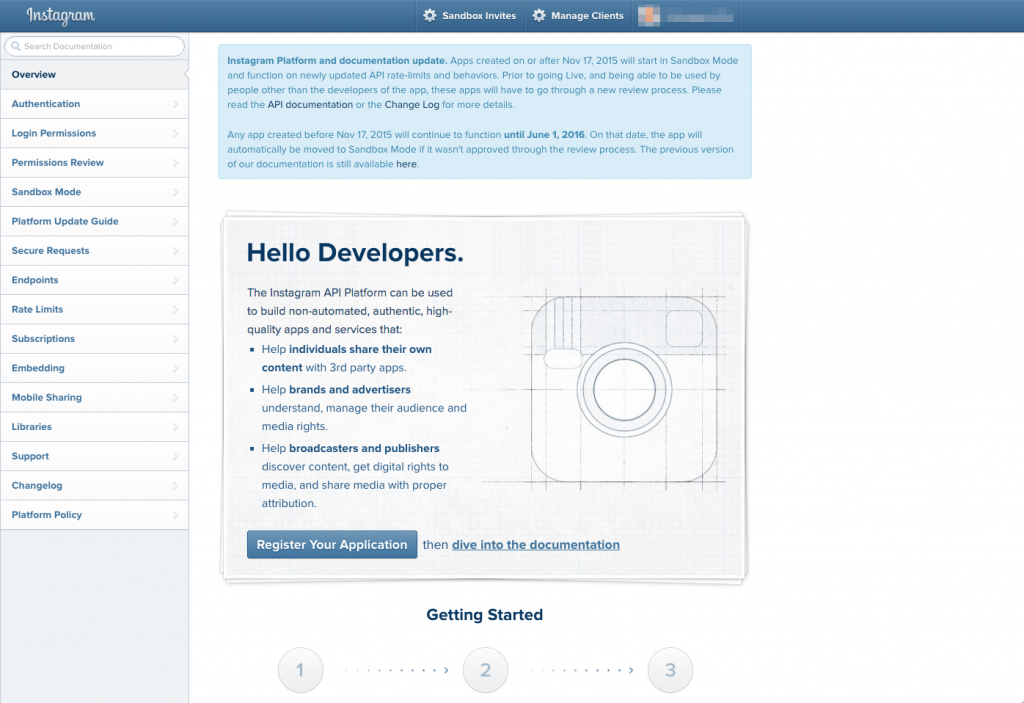This screenshot has height=703, width=1024.
Task: Expand the Authentication sidebar chevron
Action: 175,104
